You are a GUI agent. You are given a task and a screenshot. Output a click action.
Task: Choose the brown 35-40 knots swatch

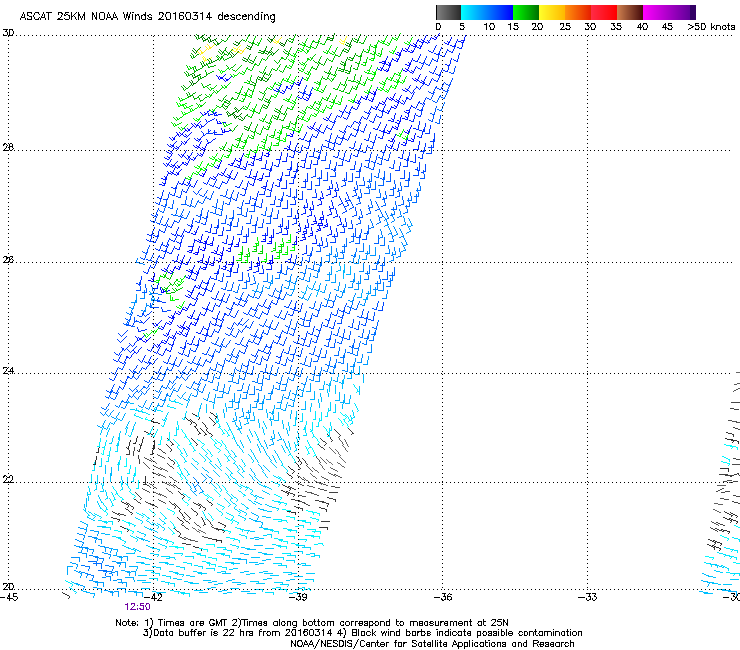point(630,12)
